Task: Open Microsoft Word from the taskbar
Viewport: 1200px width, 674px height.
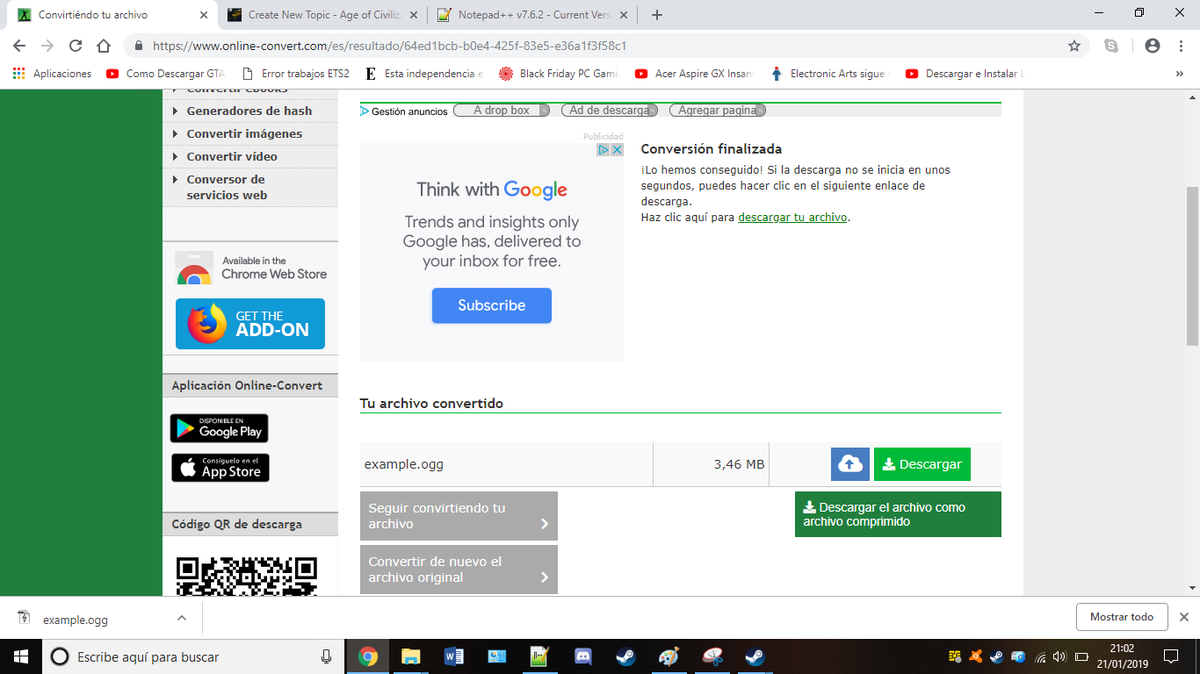Action: [x=453, y=657]
